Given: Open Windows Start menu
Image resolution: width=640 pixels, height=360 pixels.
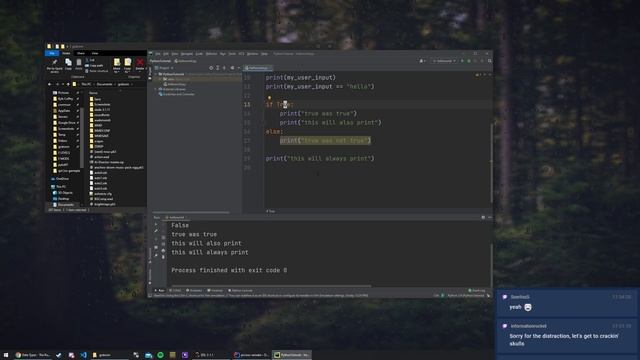Looking at the screenshot, I should pyautogui.click(x=6, y=355).
